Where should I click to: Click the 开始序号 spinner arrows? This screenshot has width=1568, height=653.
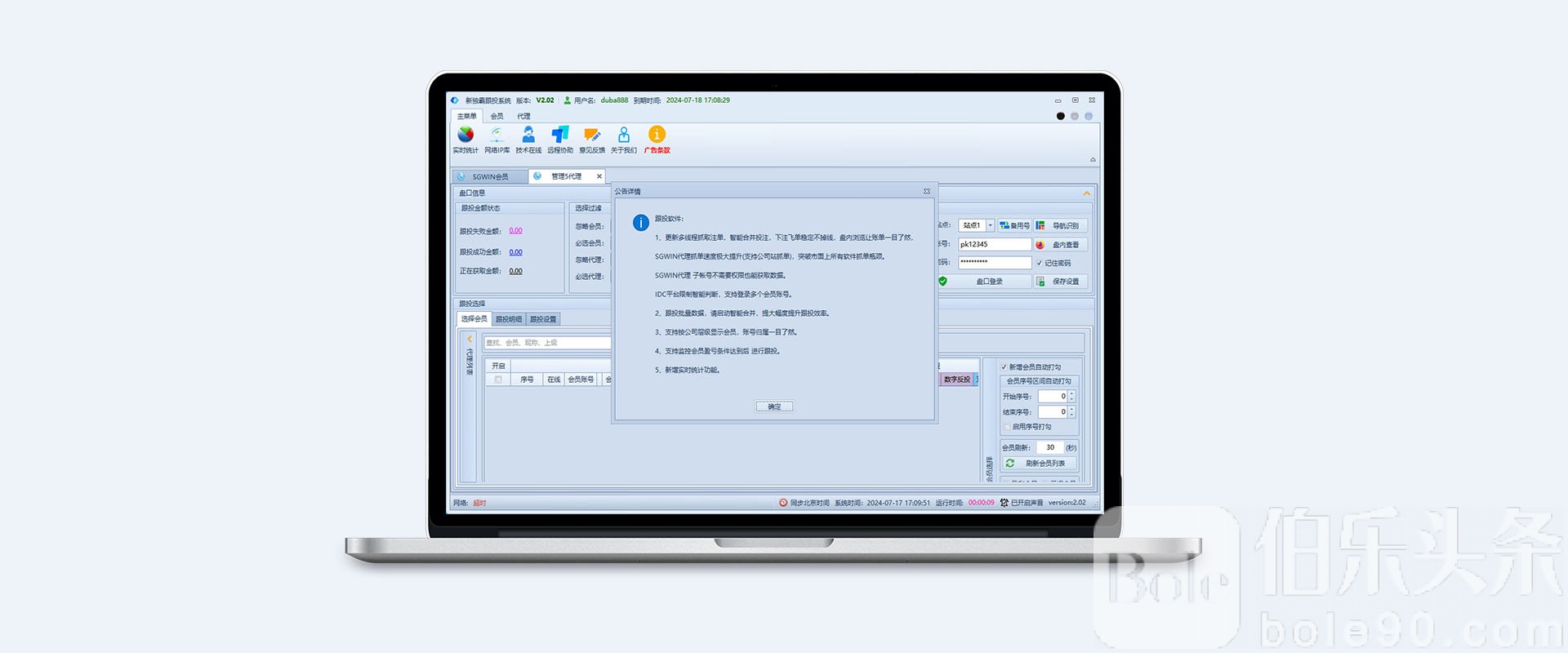[1071, 396]
